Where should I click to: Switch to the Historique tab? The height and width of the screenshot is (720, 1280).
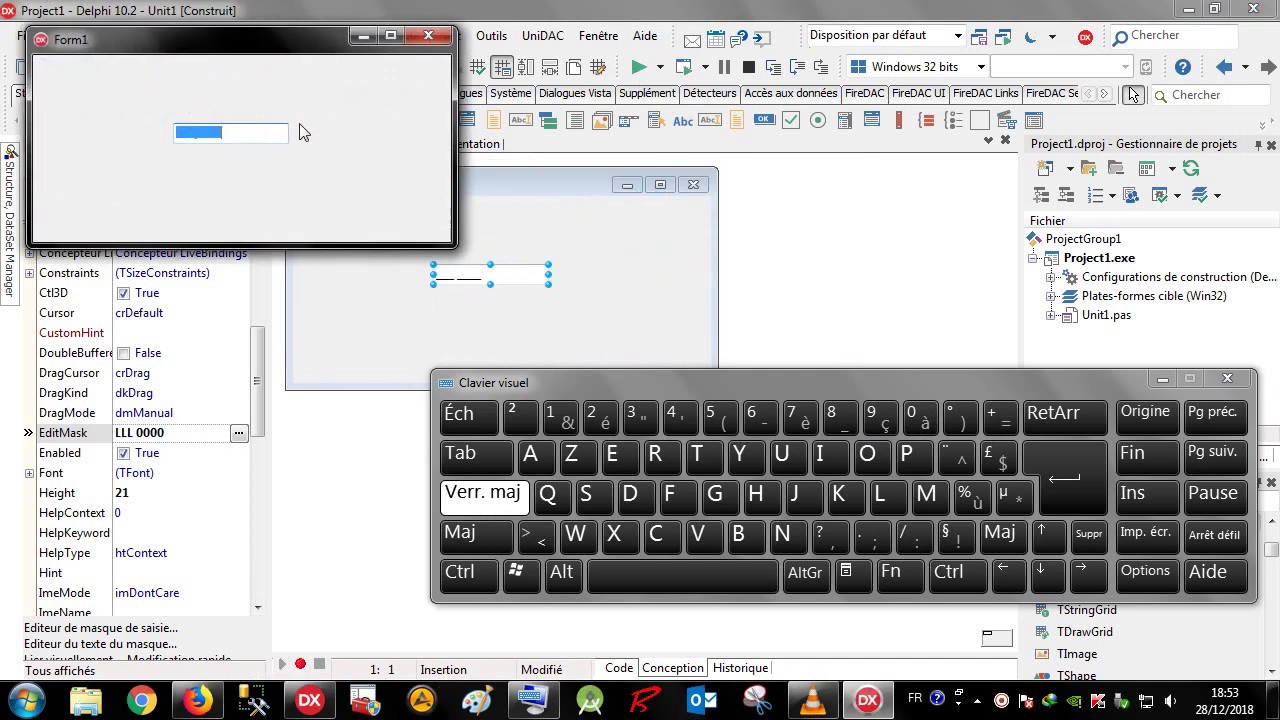click(741, 668)
